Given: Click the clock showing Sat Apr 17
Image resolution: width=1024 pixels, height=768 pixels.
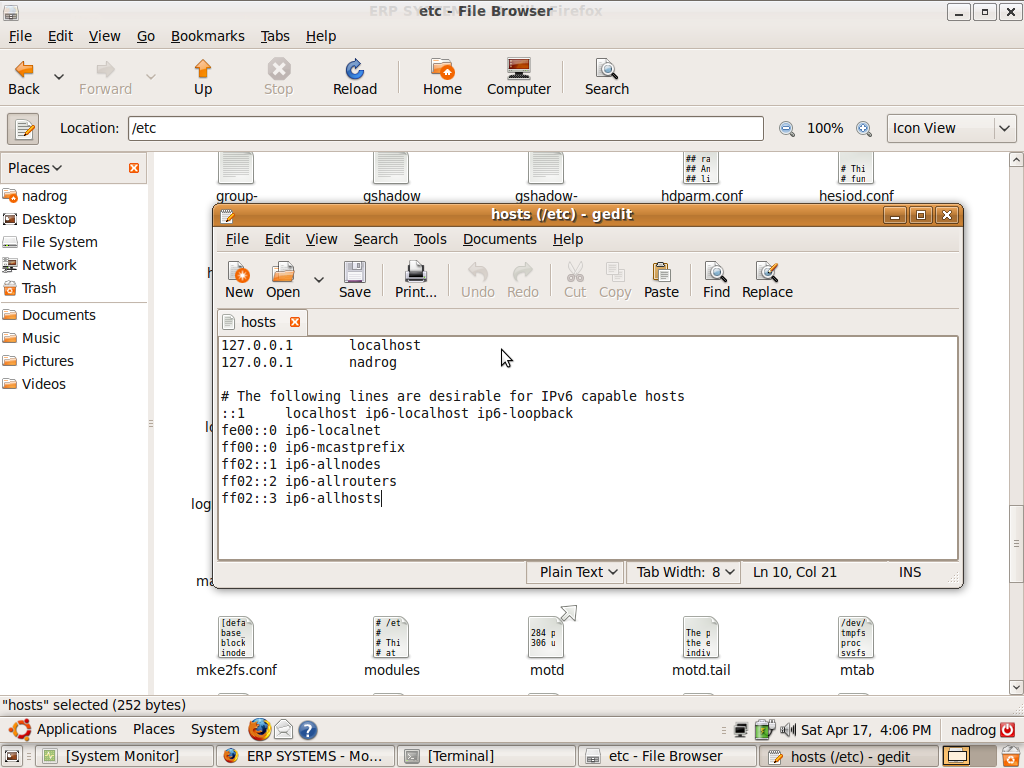Looking at the screenshot, I should coord(866,729).
